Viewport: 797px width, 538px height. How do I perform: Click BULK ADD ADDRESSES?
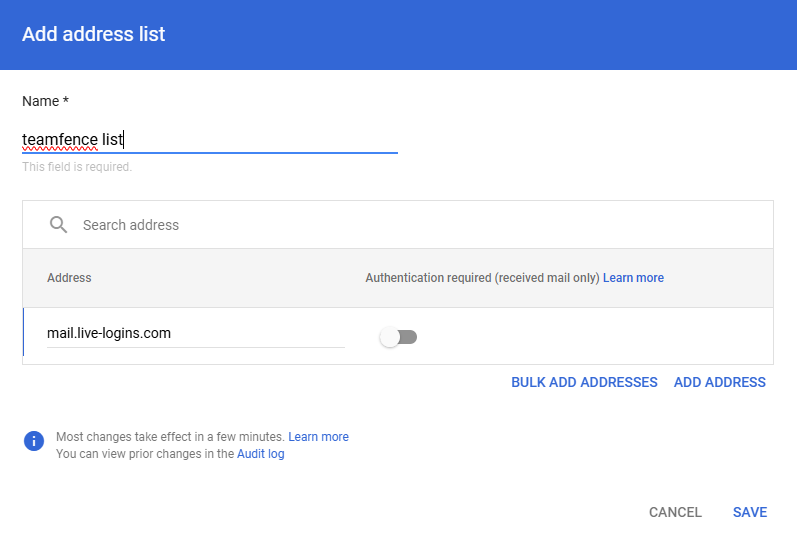tap(584, 382)
